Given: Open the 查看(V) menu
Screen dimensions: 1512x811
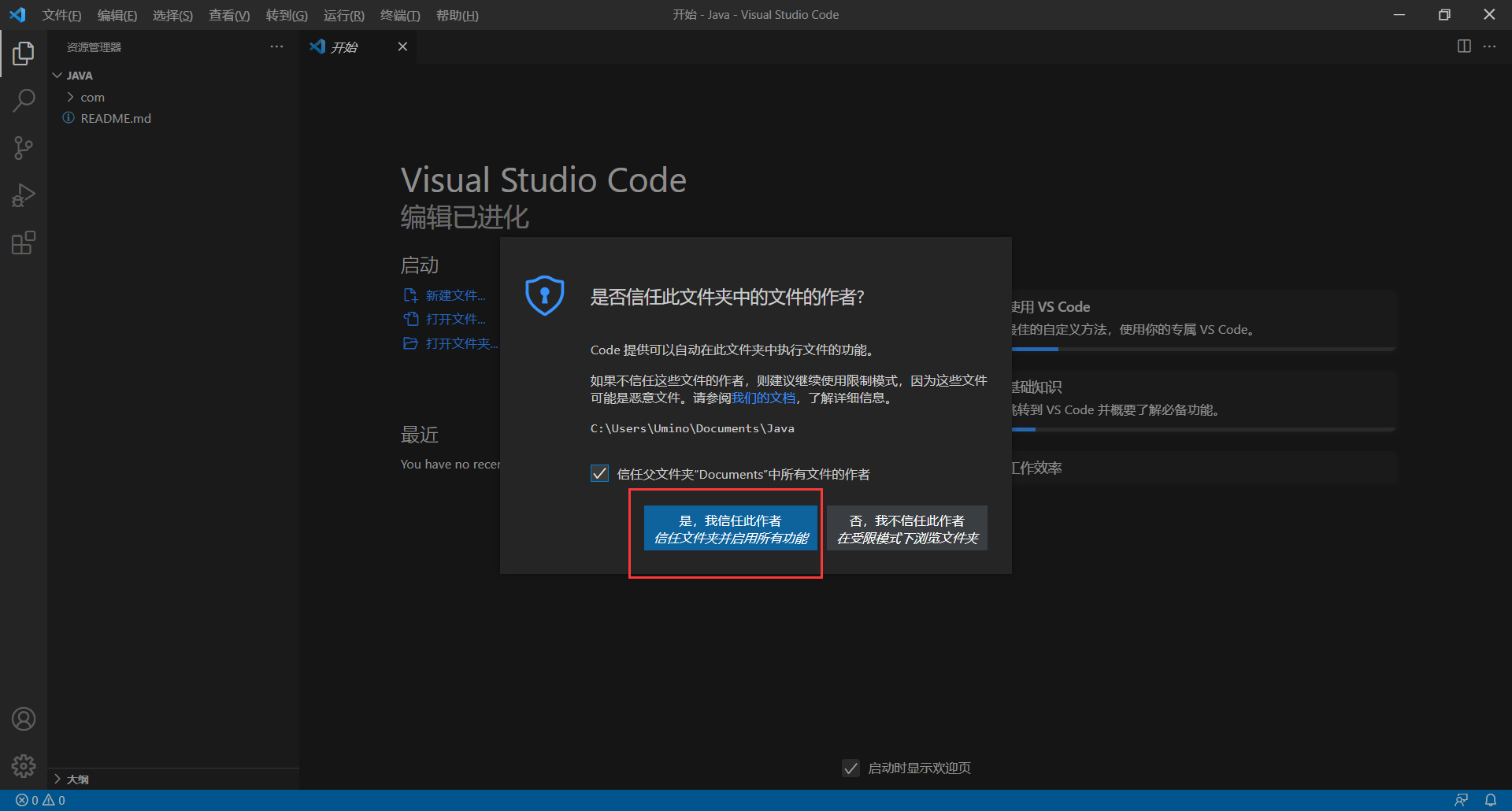Looking at the screenshot, I should (229, 15).
